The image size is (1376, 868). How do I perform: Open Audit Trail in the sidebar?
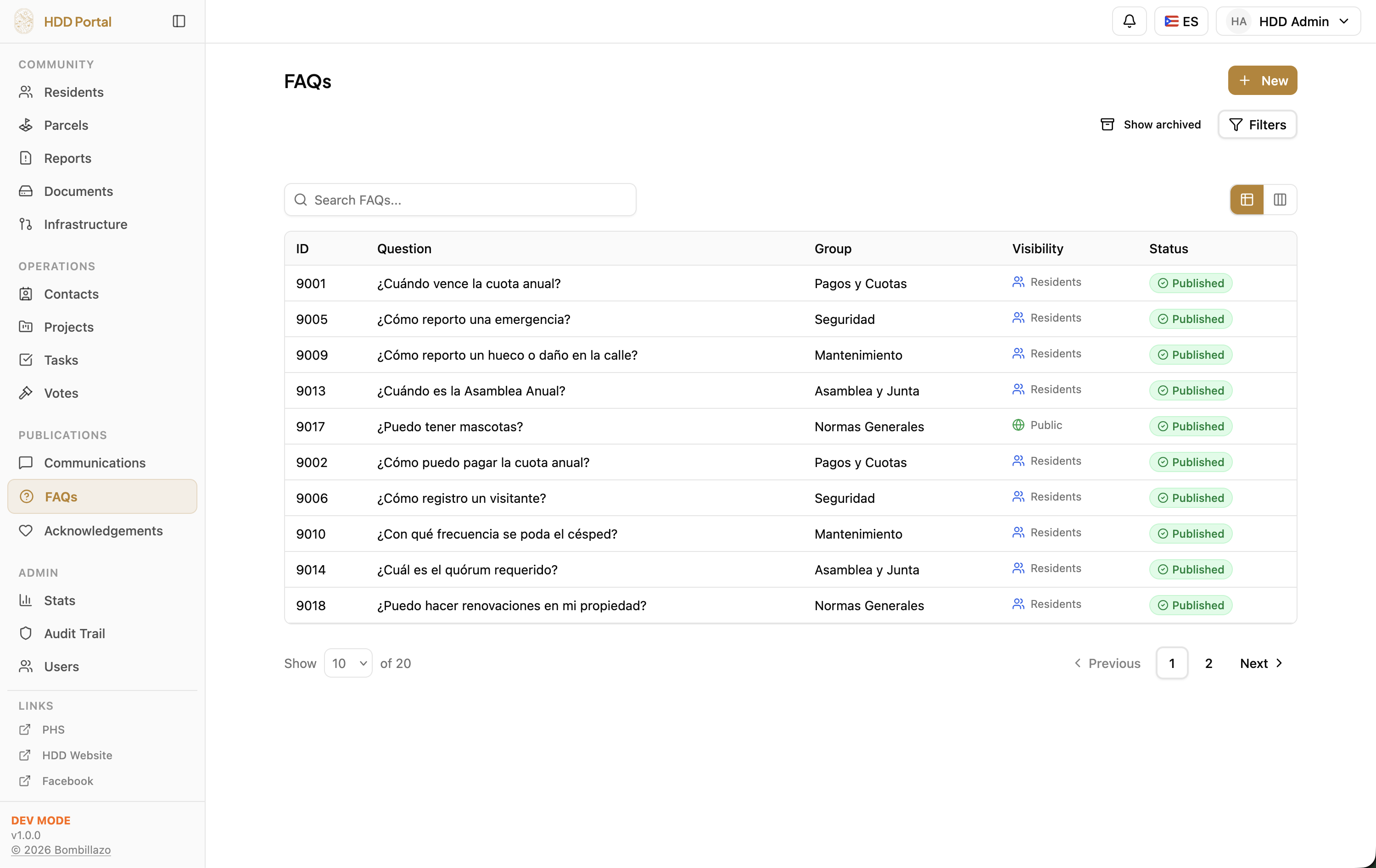[102, 633]
